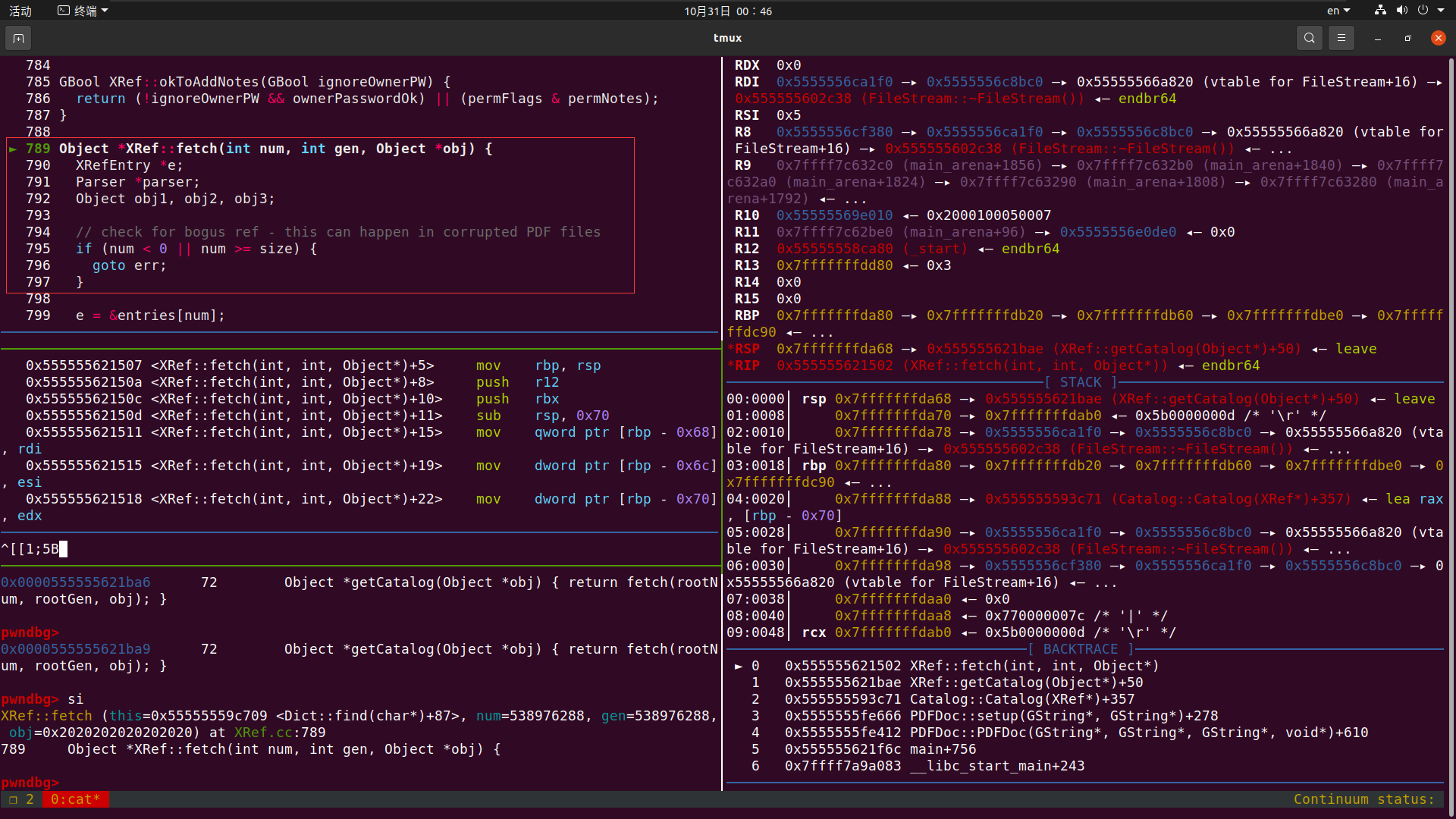Click backtrace frame 2 Catalog::Catalog
The image size is (1456, 819).
[943, 699]
